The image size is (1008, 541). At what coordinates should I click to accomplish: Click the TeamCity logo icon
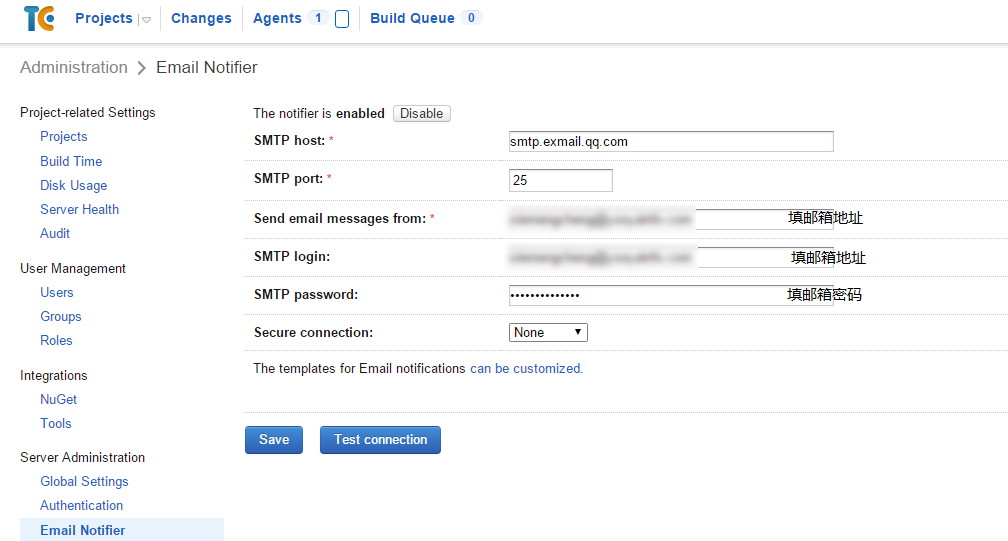point(39,18)
